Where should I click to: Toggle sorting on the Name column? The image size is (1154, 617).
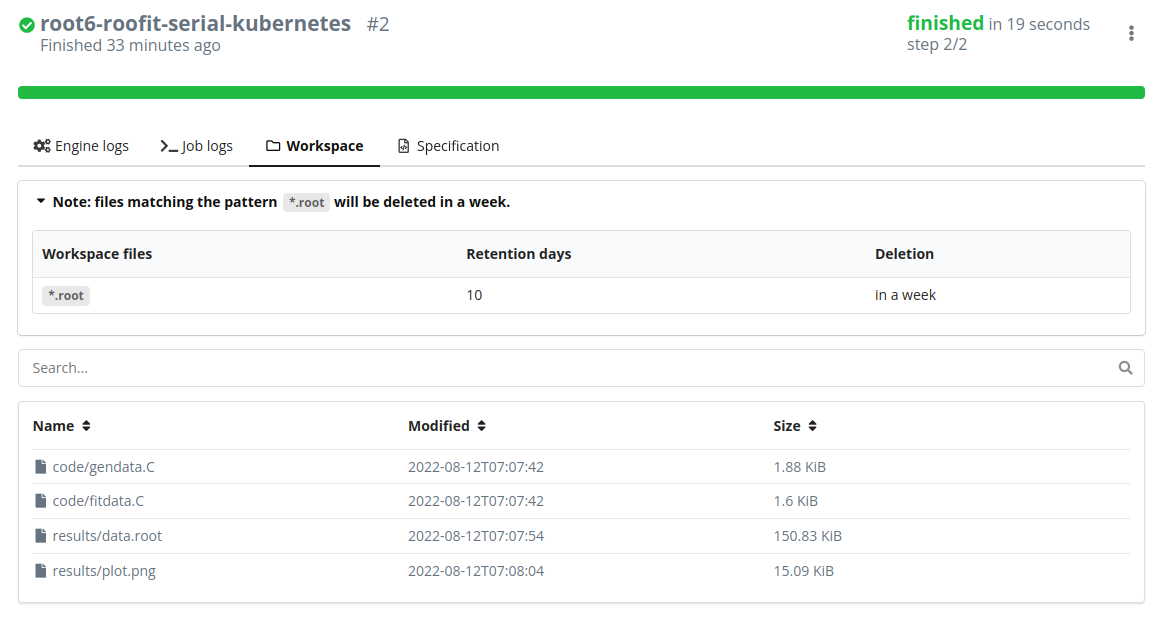84,425
